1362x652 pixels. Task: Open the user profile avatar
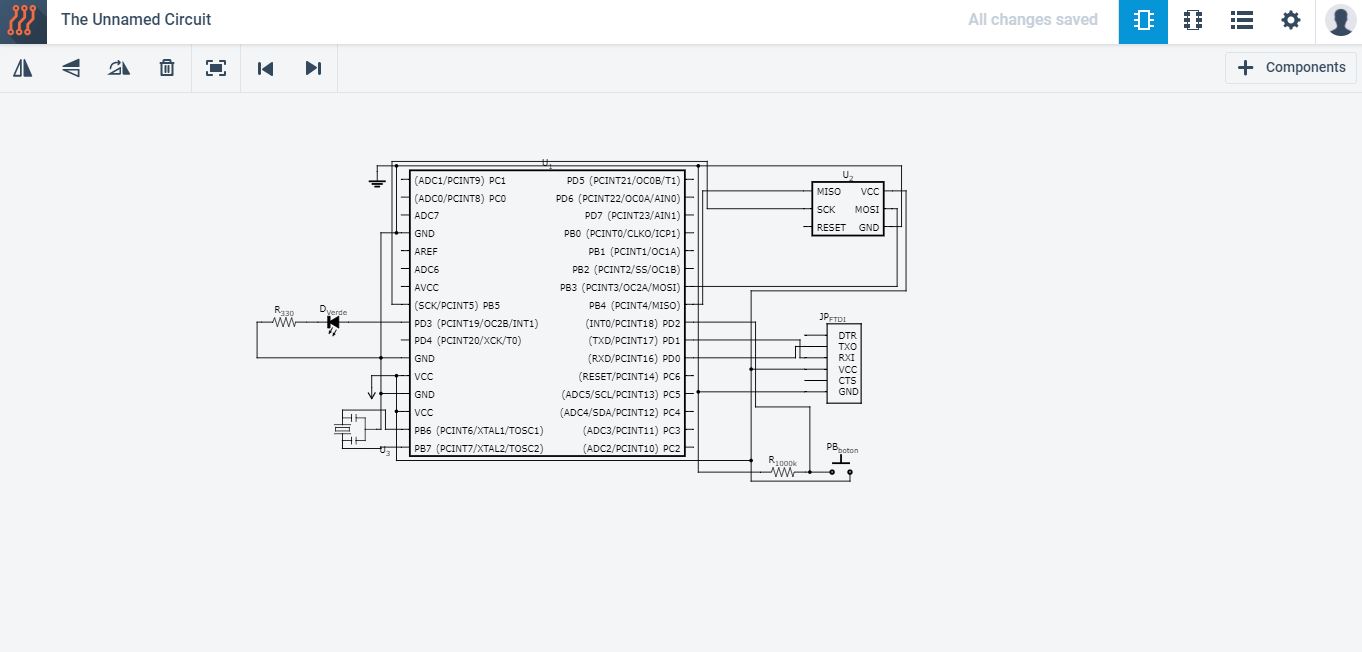[1340, 20]
